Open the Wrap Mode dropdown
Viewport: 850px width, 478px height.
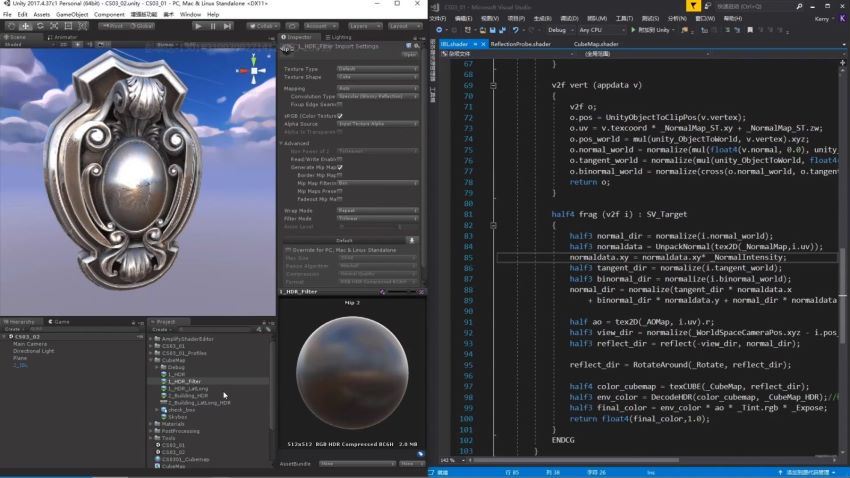(377, 211)
